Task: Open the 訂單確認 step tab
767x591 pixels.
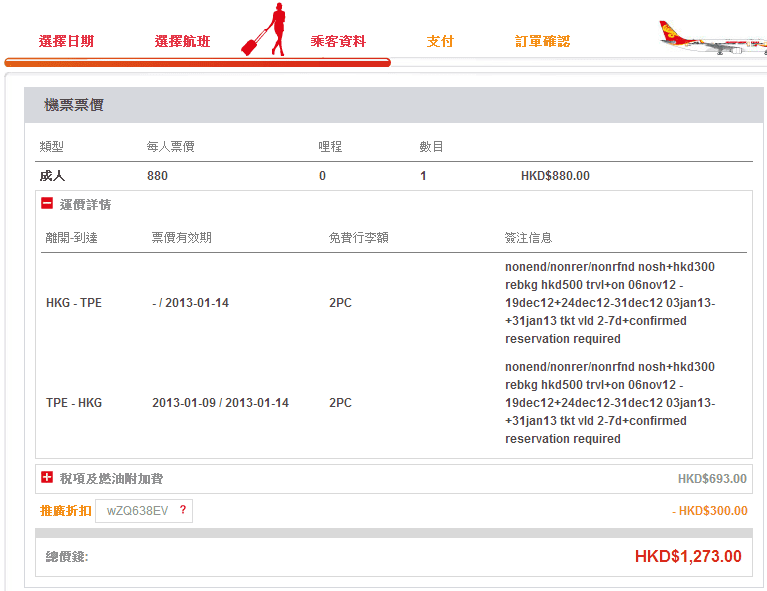Action: coord(542,42)
